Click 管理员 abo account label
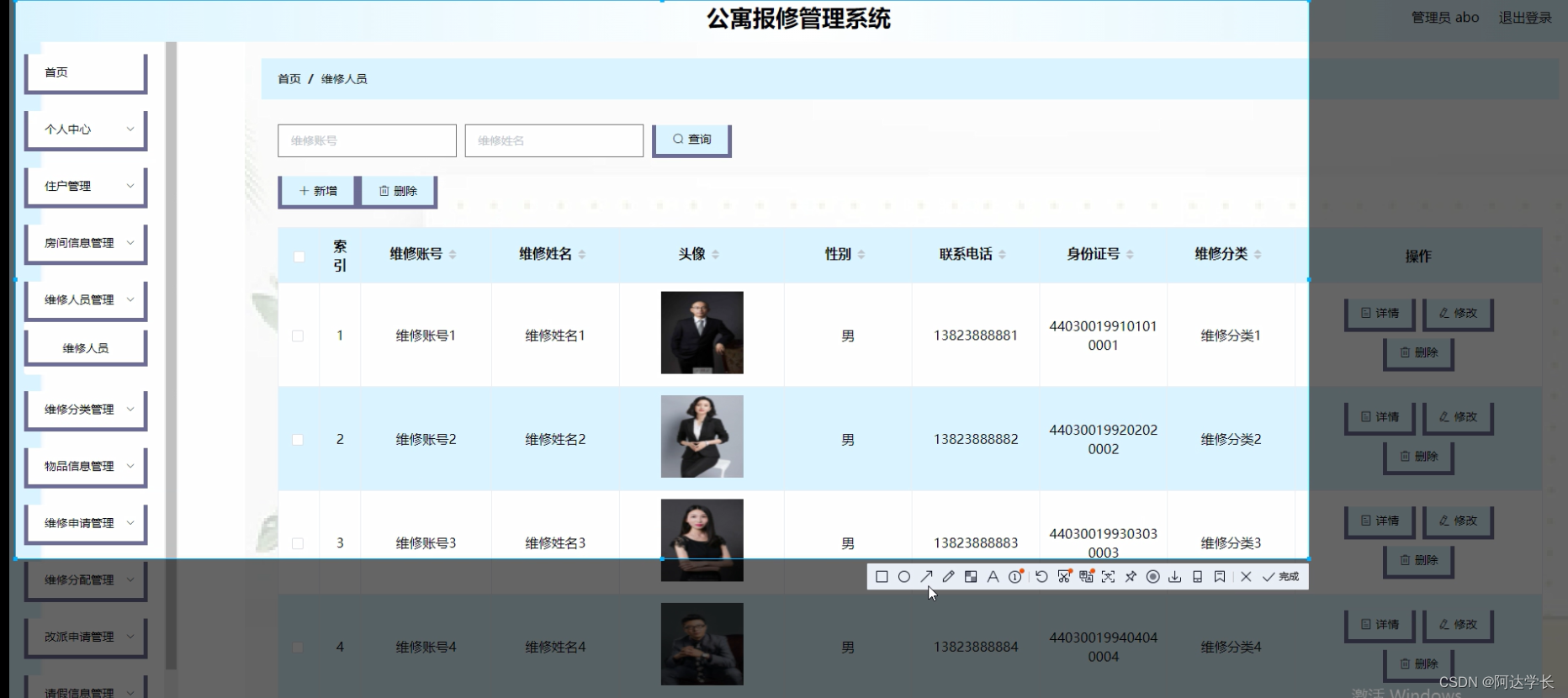The image size is (1568, 698). 1445,18
